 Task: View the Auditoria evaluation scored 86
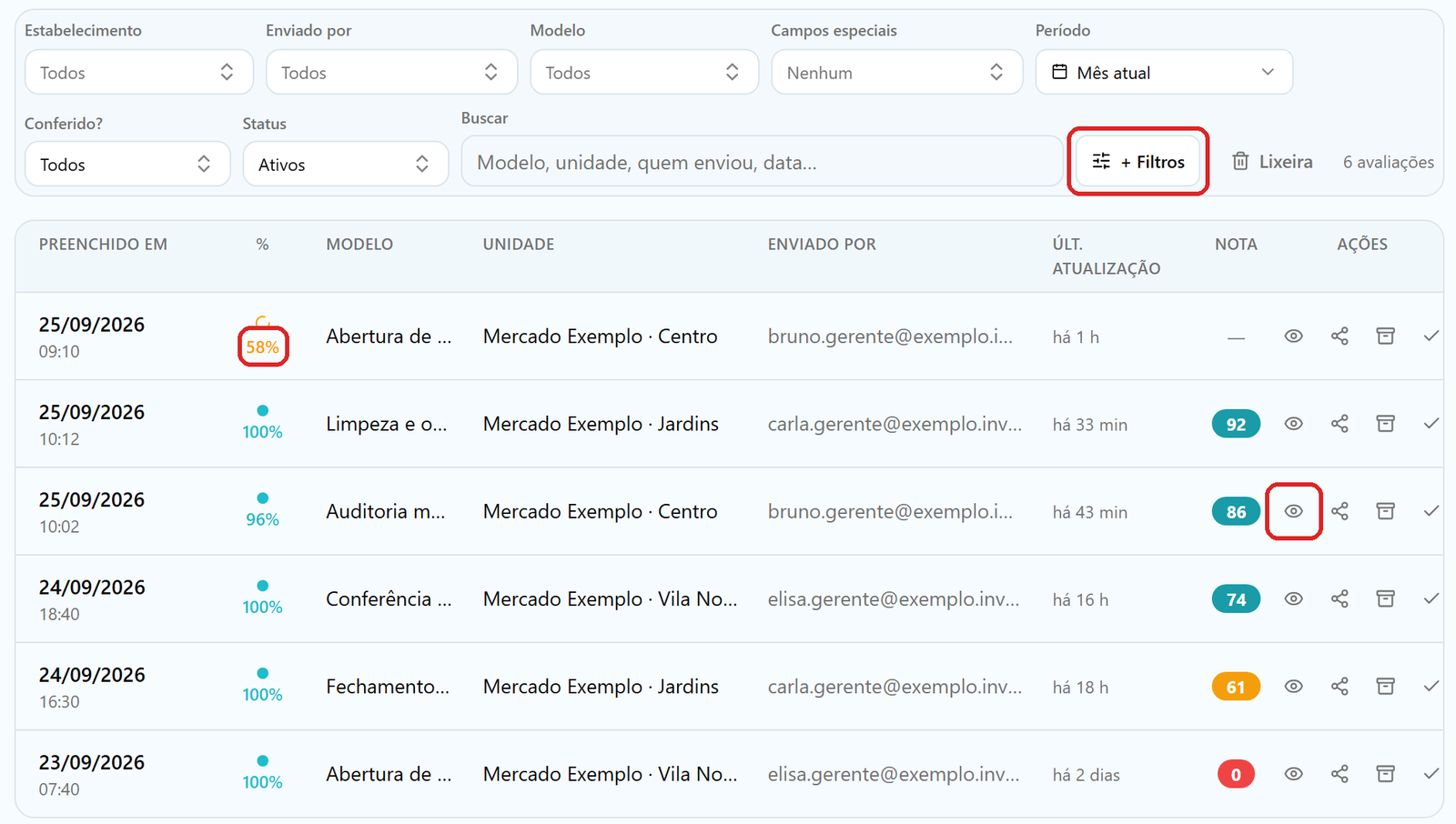(1293, 511)
